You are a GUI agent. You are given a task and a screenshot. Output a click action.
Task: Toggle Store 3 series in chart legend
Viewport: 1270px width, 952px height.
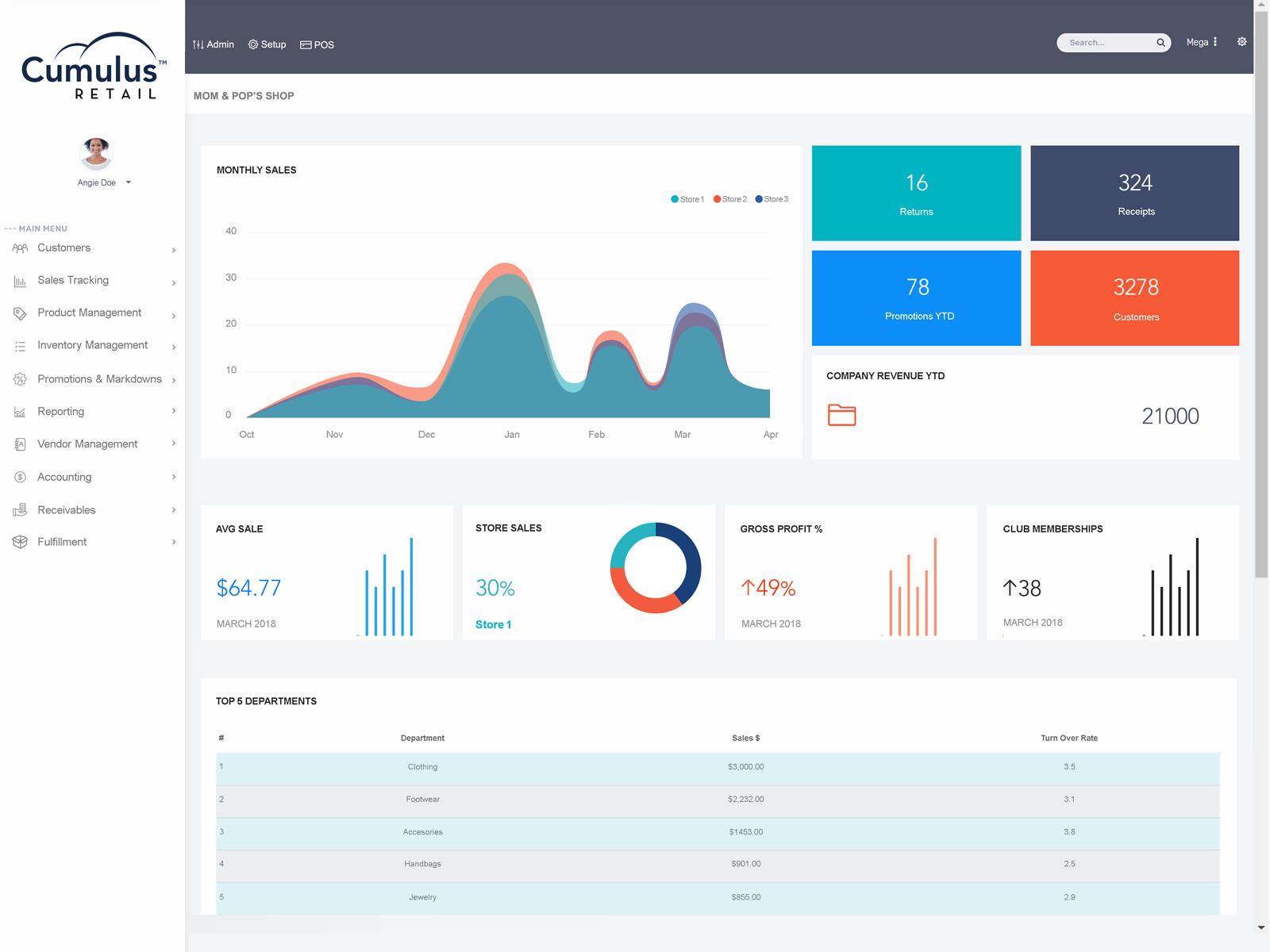point(772,199)
